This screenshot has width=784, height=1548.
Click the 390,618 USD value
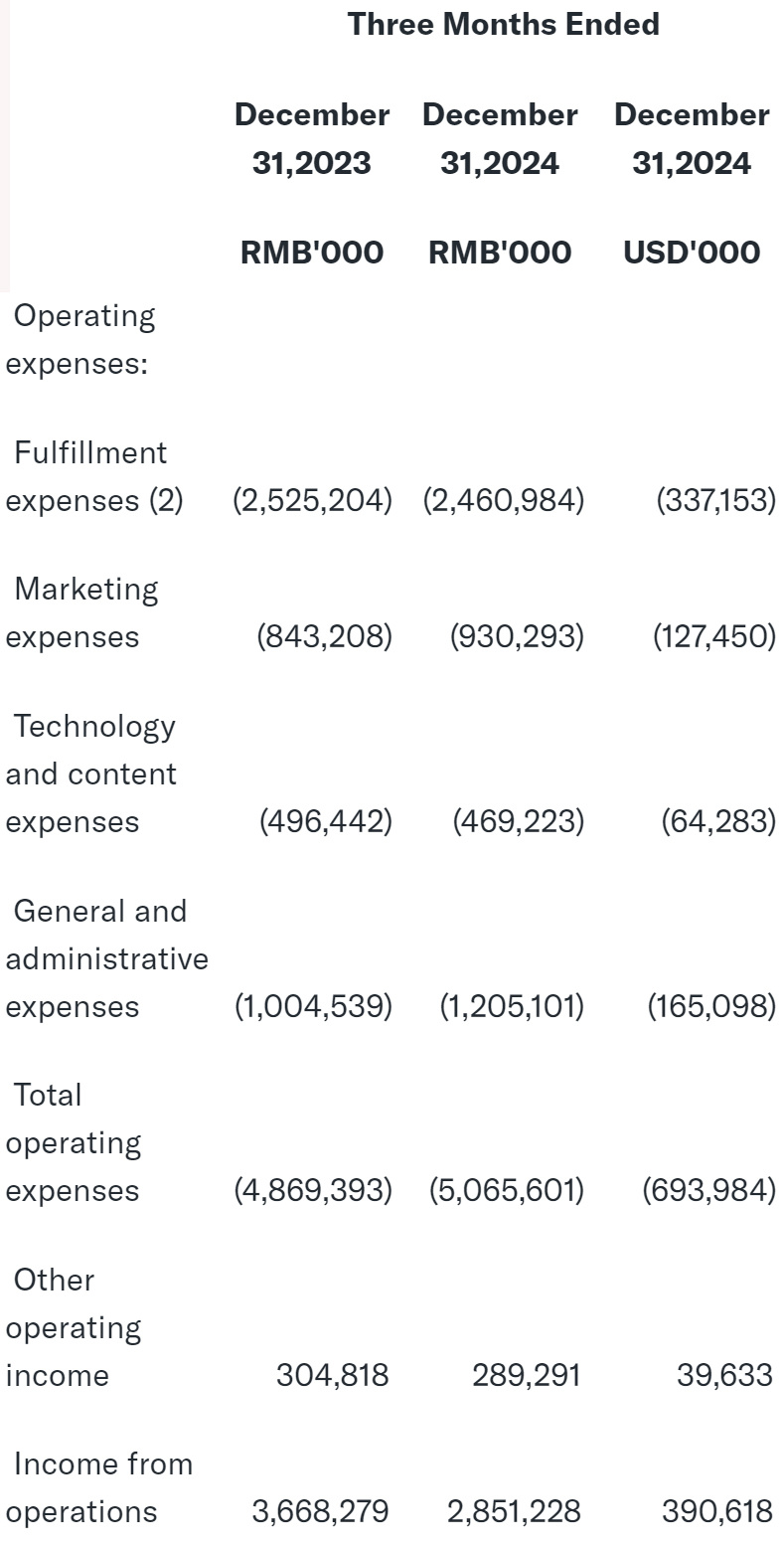715,1512
